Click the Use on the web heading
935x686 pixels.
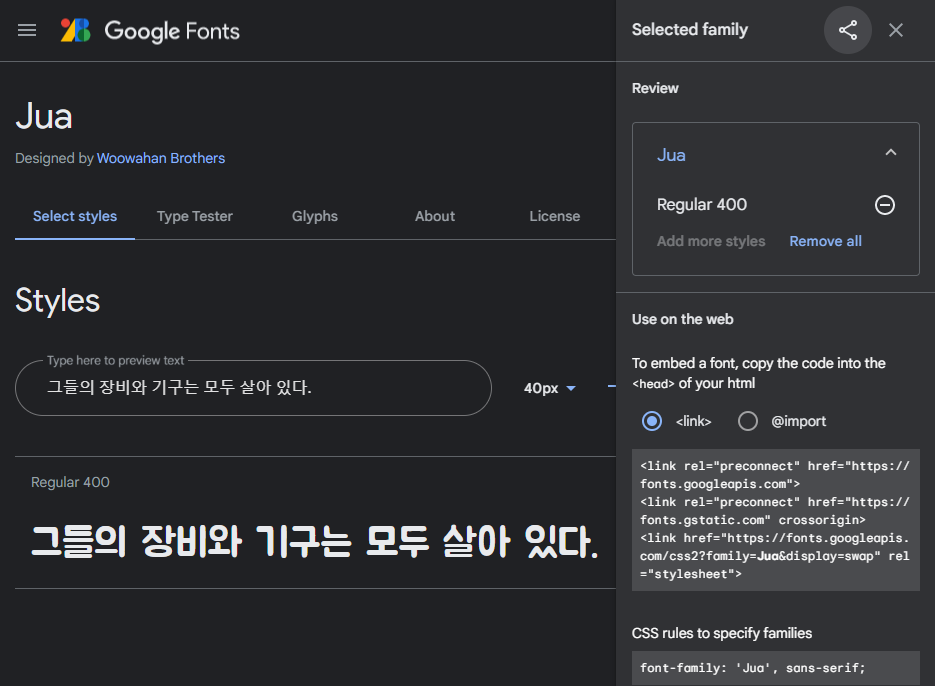[x=682, y=319]
